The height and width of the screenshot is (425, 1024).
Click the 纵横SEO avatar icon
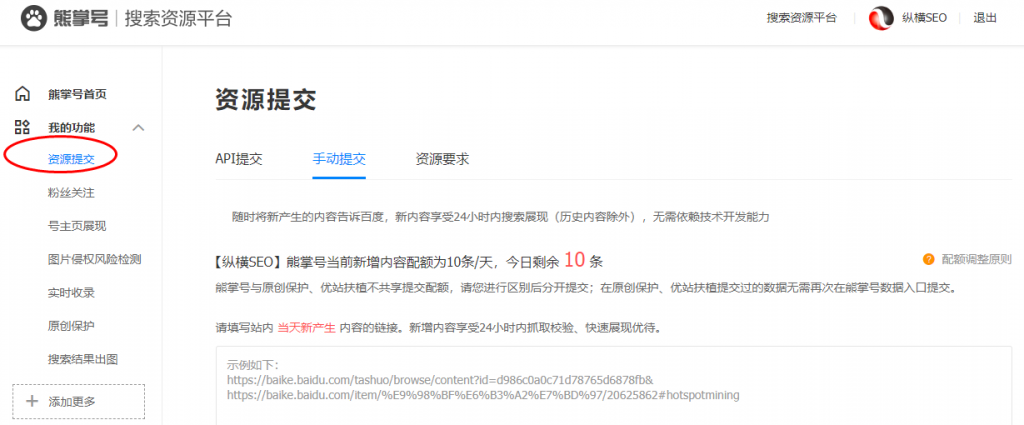881,18
